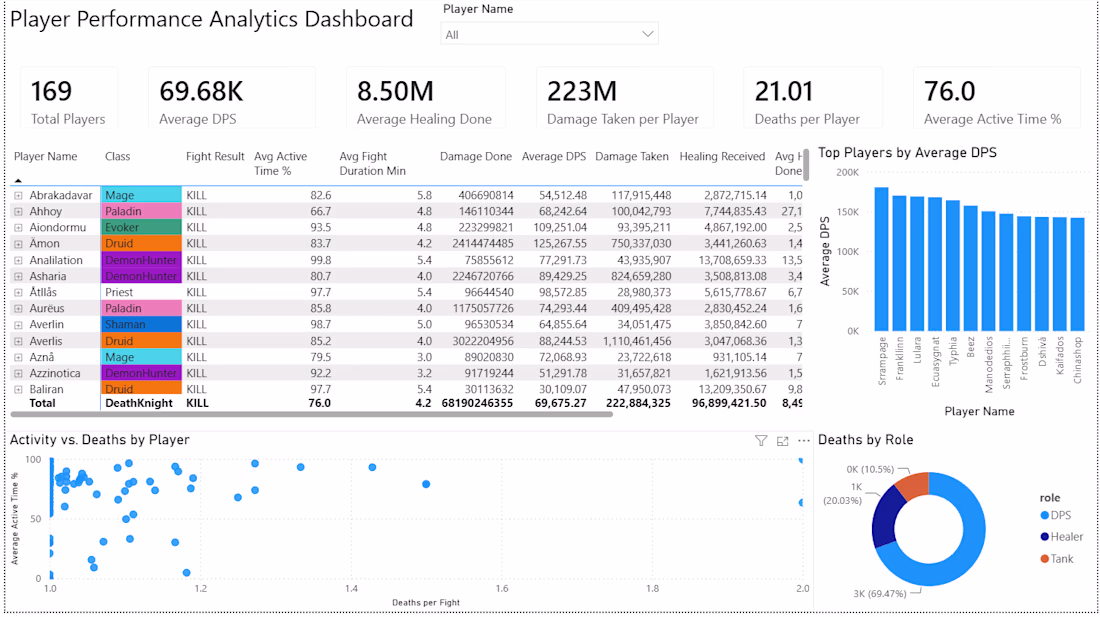
Task: Click the DPS legend color marker
Action: tap(1045, 515)
